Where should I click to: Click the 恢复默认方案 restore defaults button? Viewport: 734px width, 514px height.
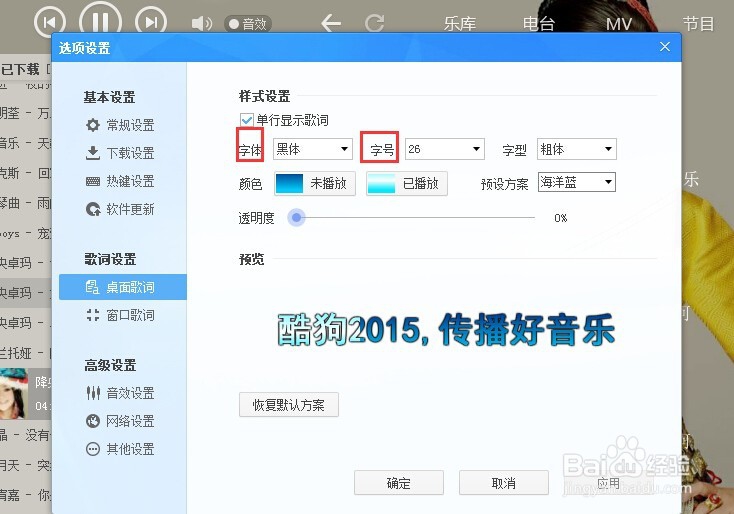pos(289,405)
